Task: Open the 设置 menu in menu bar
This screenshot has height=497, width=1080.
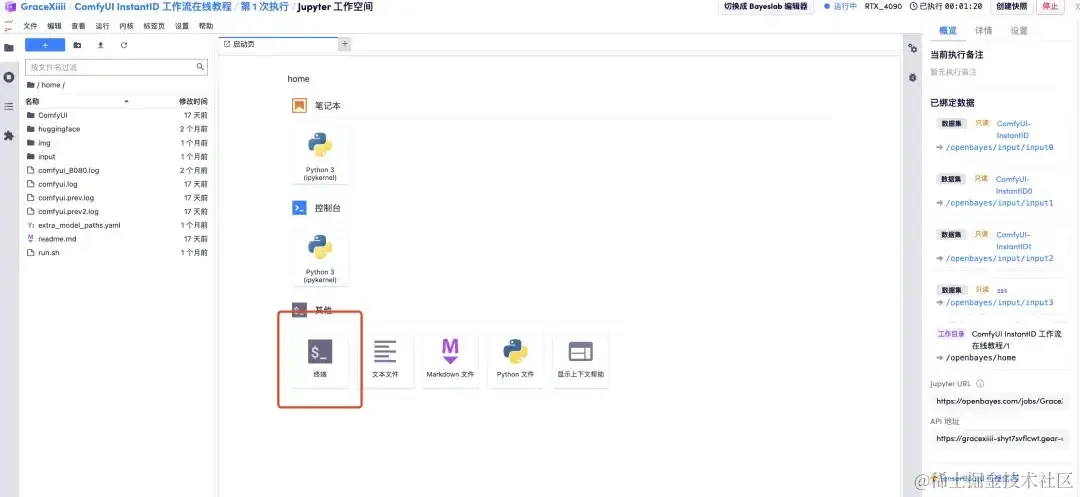Action: pos(182,26)
